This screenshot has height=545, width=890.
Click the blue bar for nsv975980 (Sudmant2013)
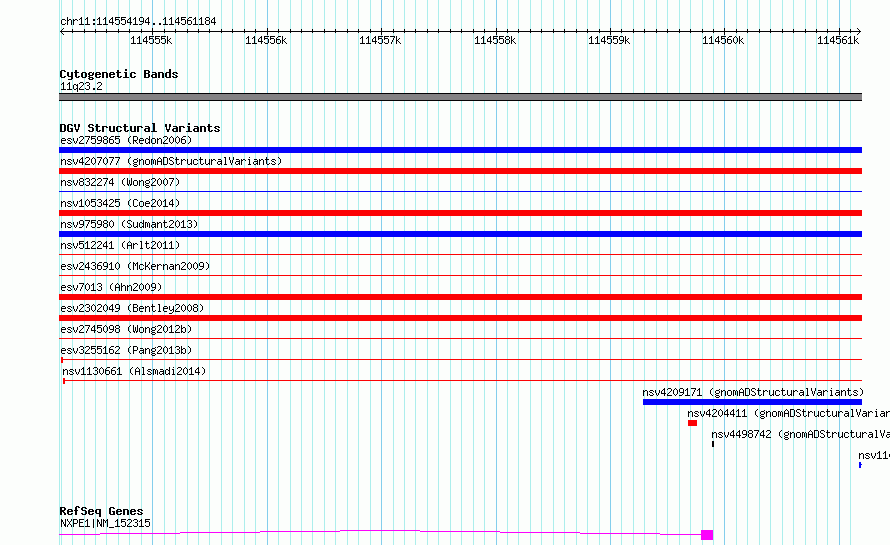coord(460,234)
